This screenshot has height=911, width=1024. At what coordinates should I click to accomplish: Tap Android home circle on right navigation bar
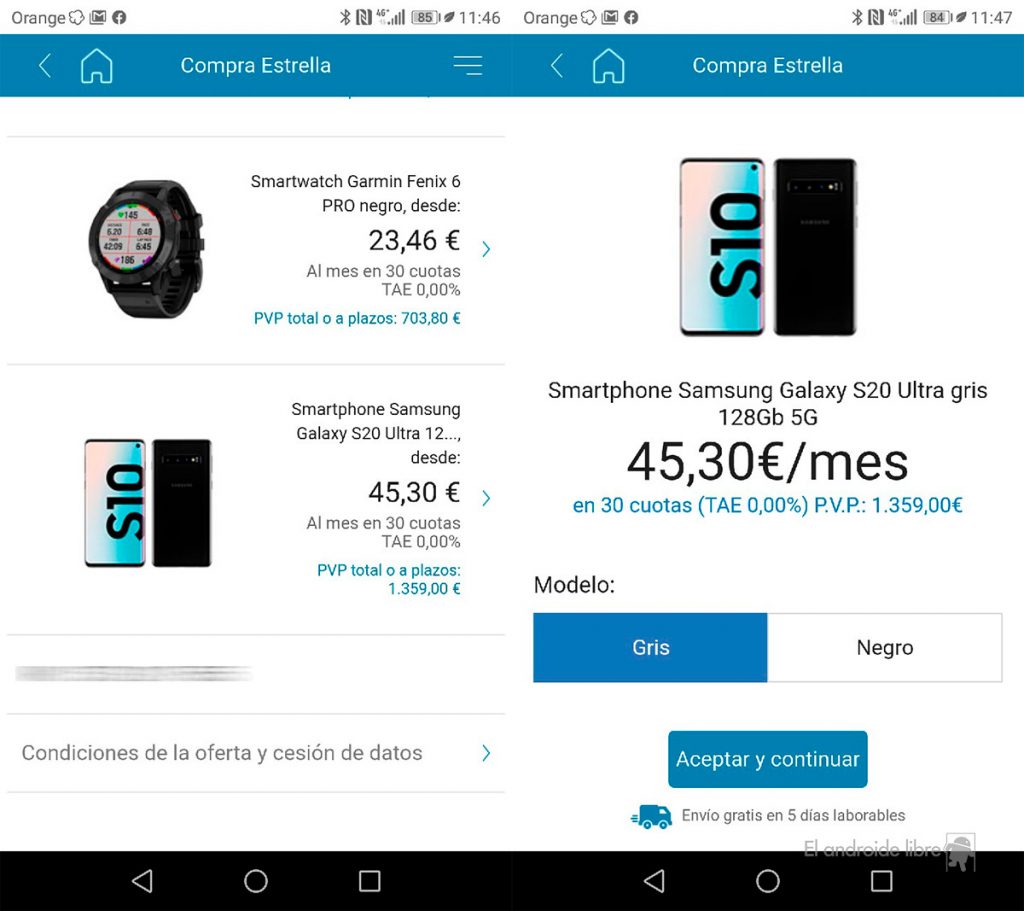768,880
